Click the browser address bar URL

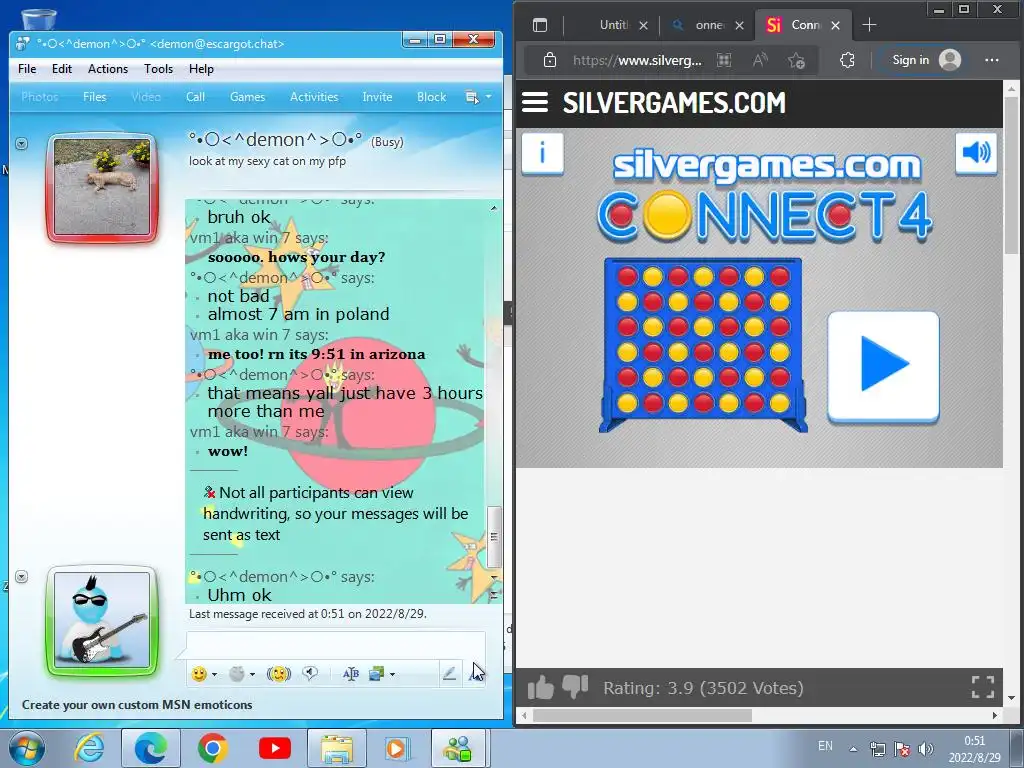637,61
